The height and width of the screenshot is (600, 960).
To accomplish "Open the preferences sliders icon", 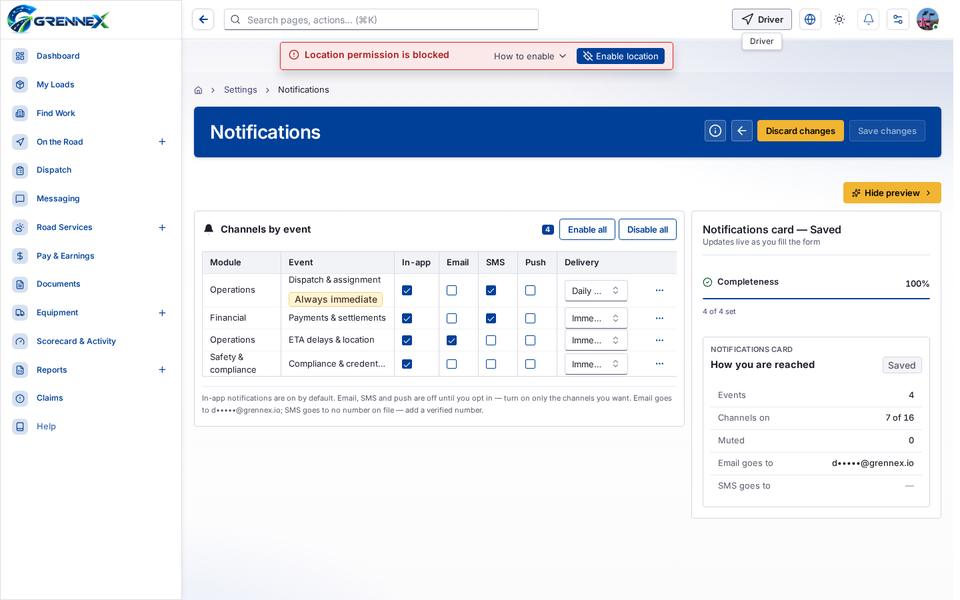I will pos(898,20).
